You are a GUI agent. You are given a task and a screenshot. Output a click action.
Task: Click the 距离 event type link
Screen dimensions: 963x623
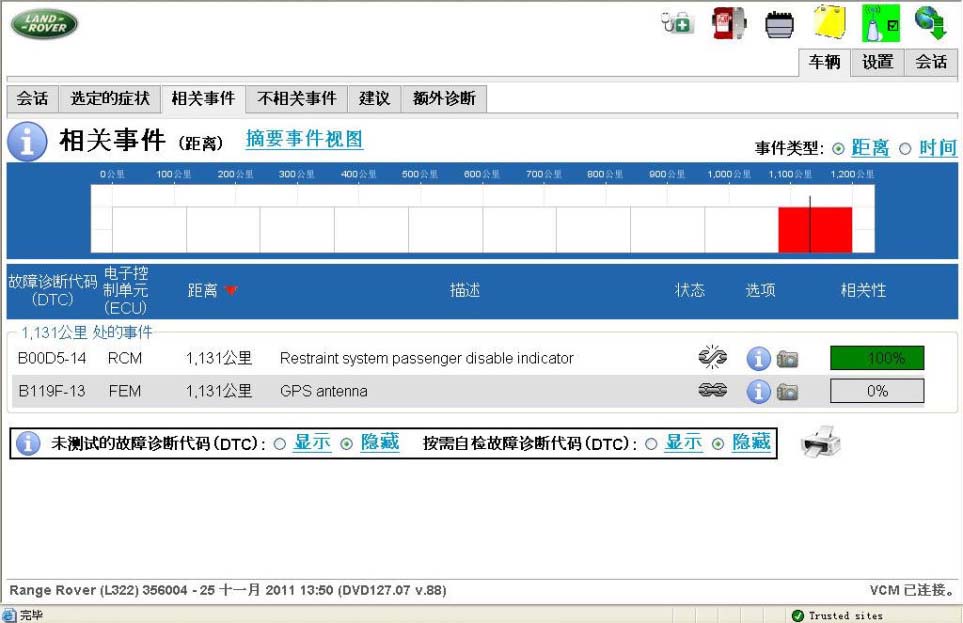tap(870, 148)
